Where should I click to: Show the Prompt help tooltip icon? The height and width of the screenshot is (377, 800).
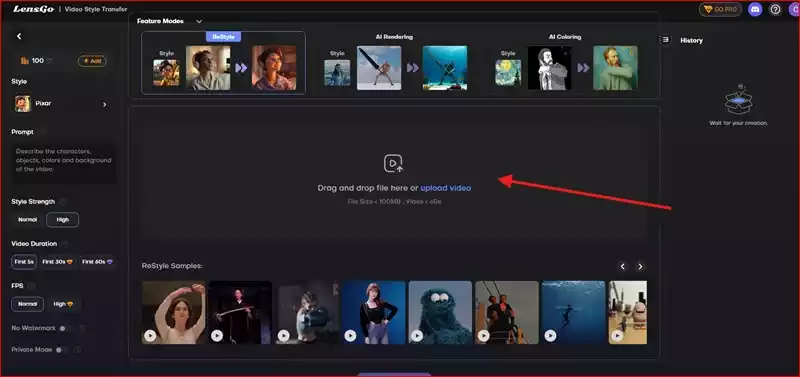[x=43, y=132]
